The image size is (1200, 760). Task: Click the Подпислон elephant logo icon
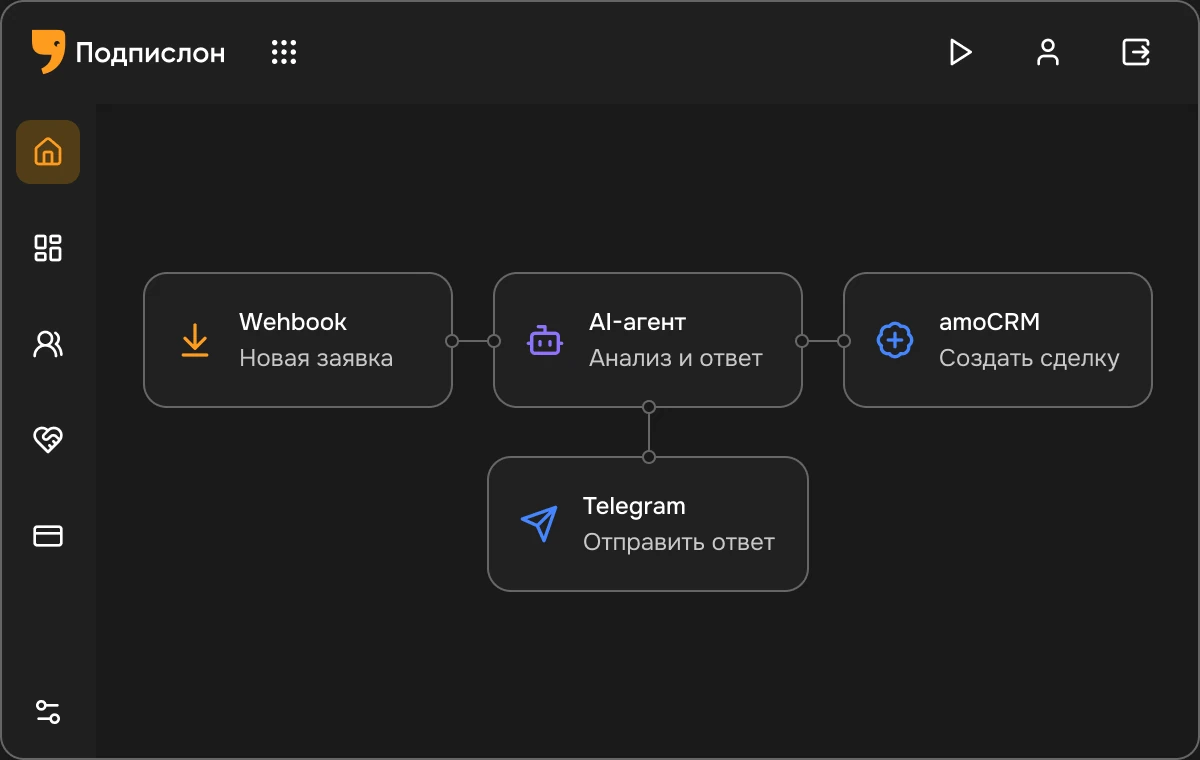click(x=48, y=51)
